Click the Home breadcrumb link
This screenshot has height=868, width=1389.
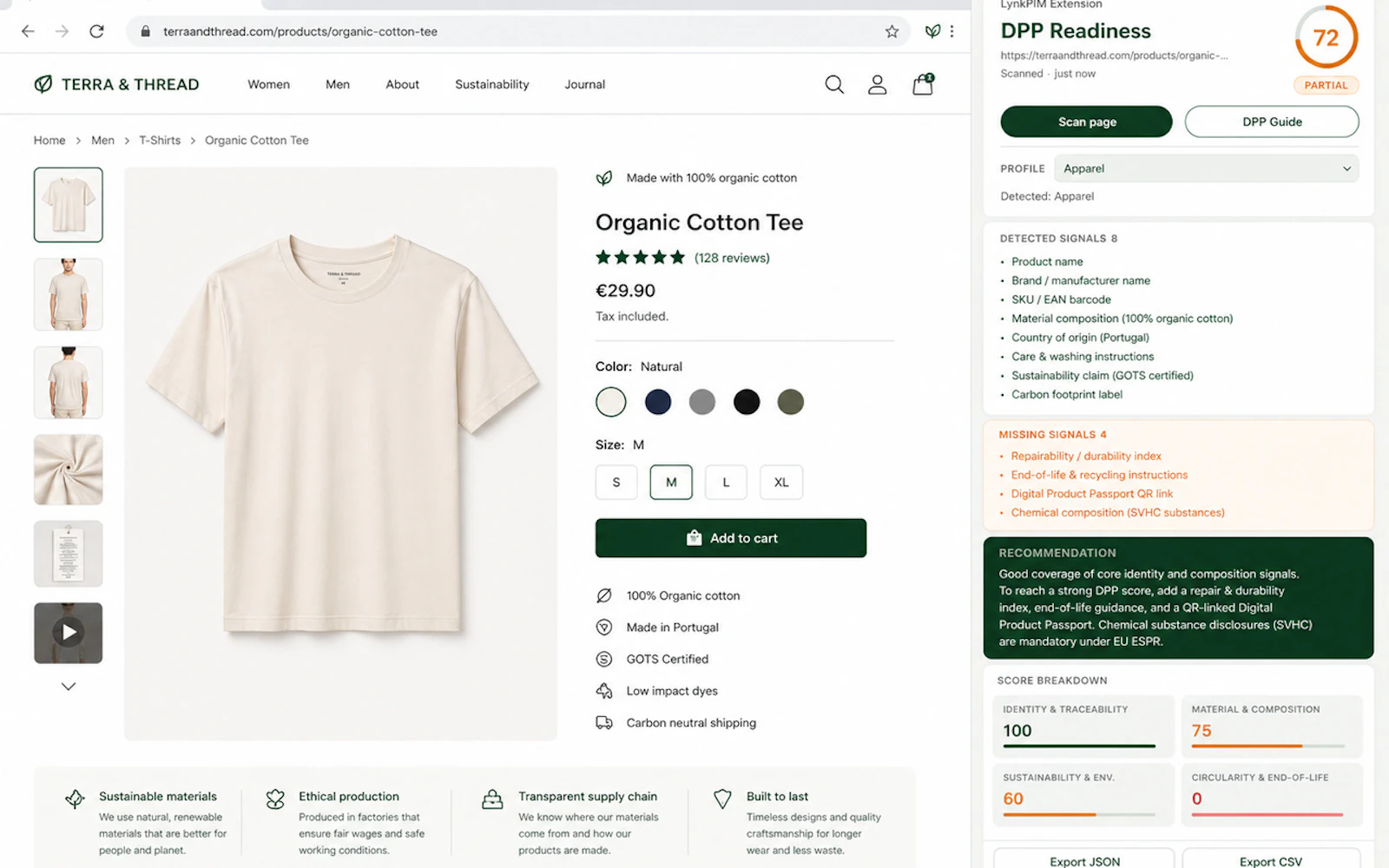coord(49,141)
